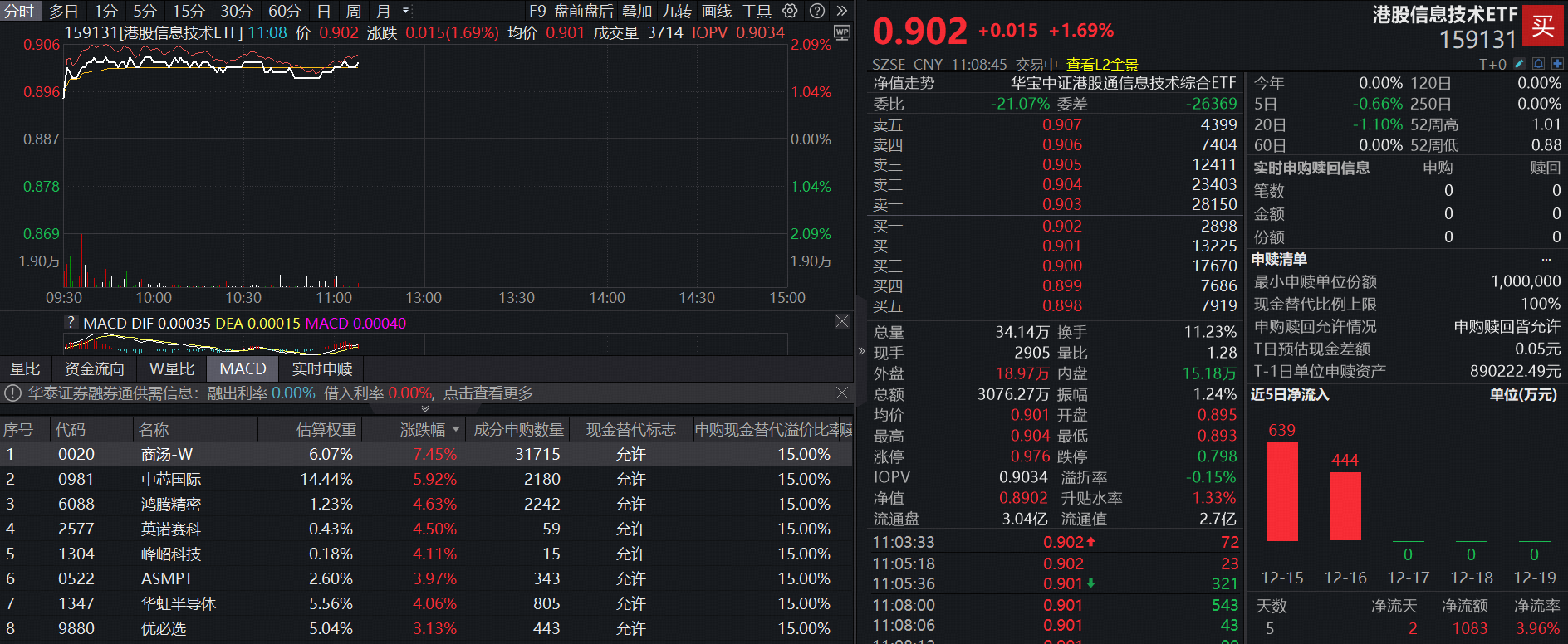The height and width of the screenshot is (644, 1568).
Task: Open the 工具 tools menu
Action: tap(757, 11)
